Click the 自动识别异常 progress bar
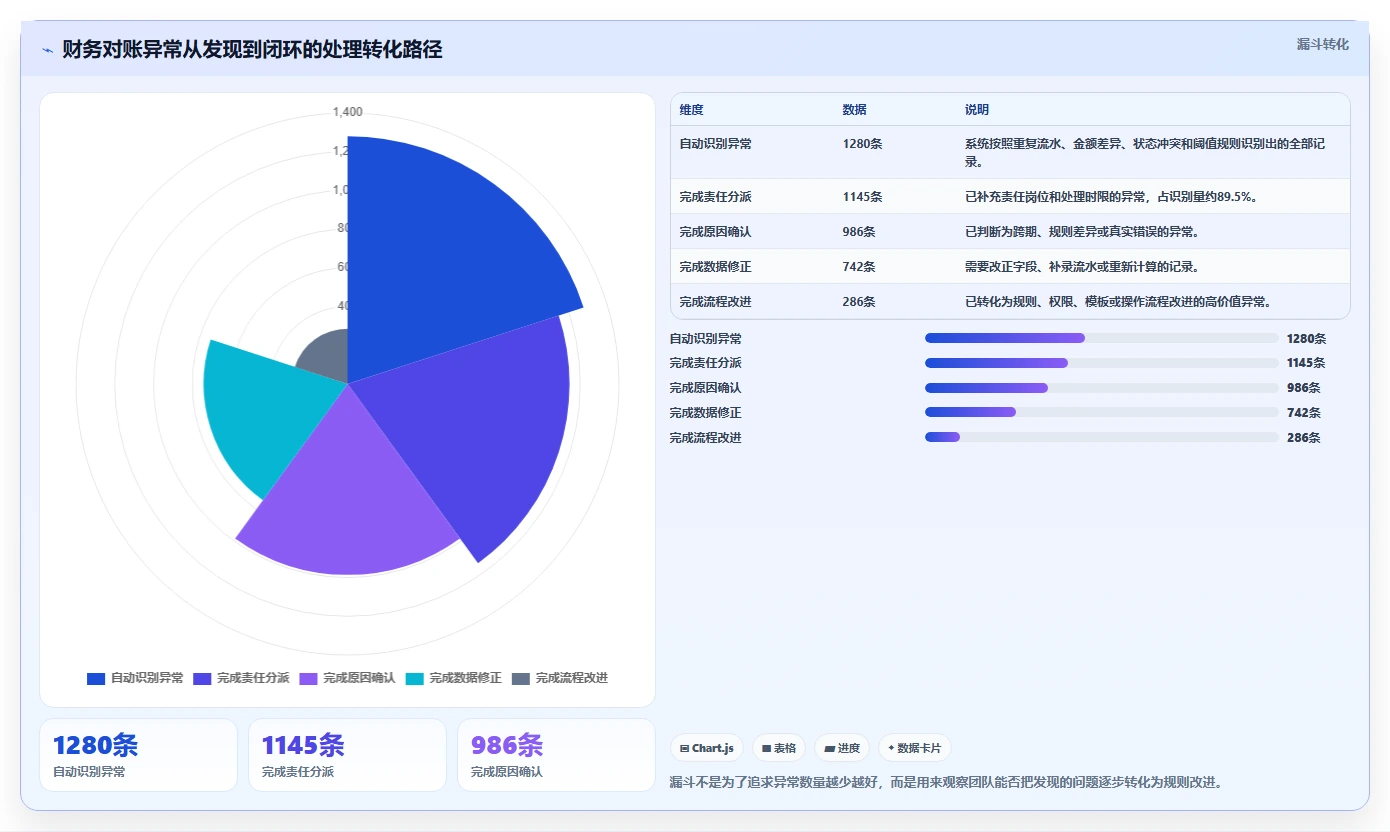 click(x=1102, y=338)
